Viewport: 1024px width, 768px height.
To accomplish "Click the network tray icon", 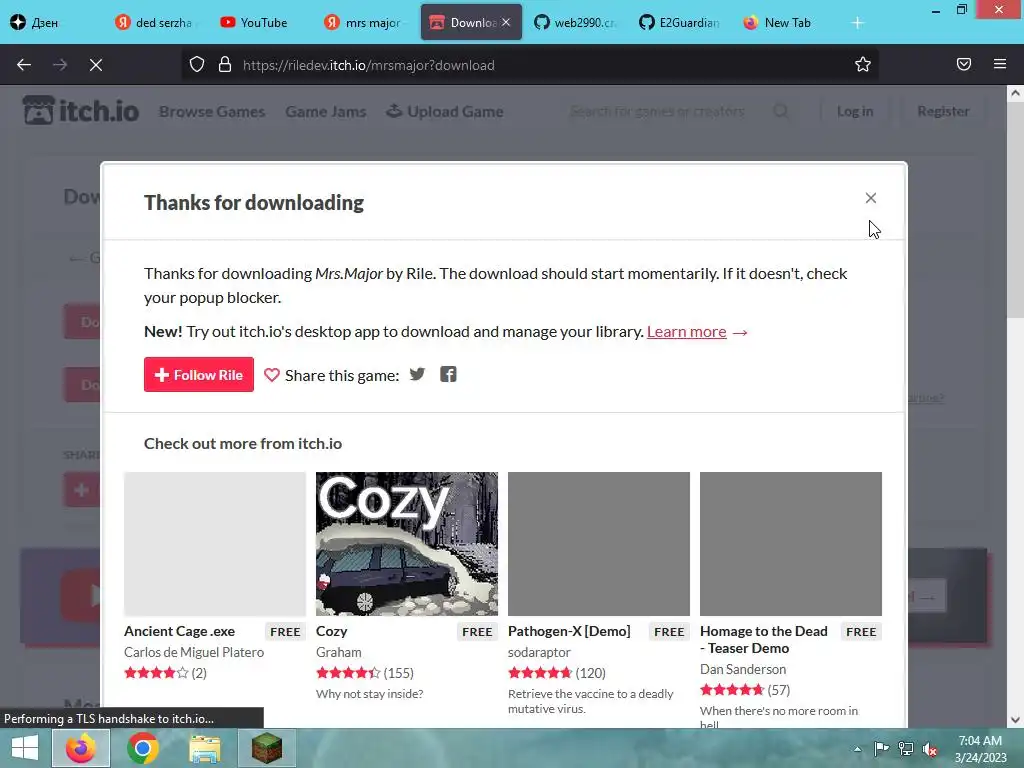I will 906,749.
